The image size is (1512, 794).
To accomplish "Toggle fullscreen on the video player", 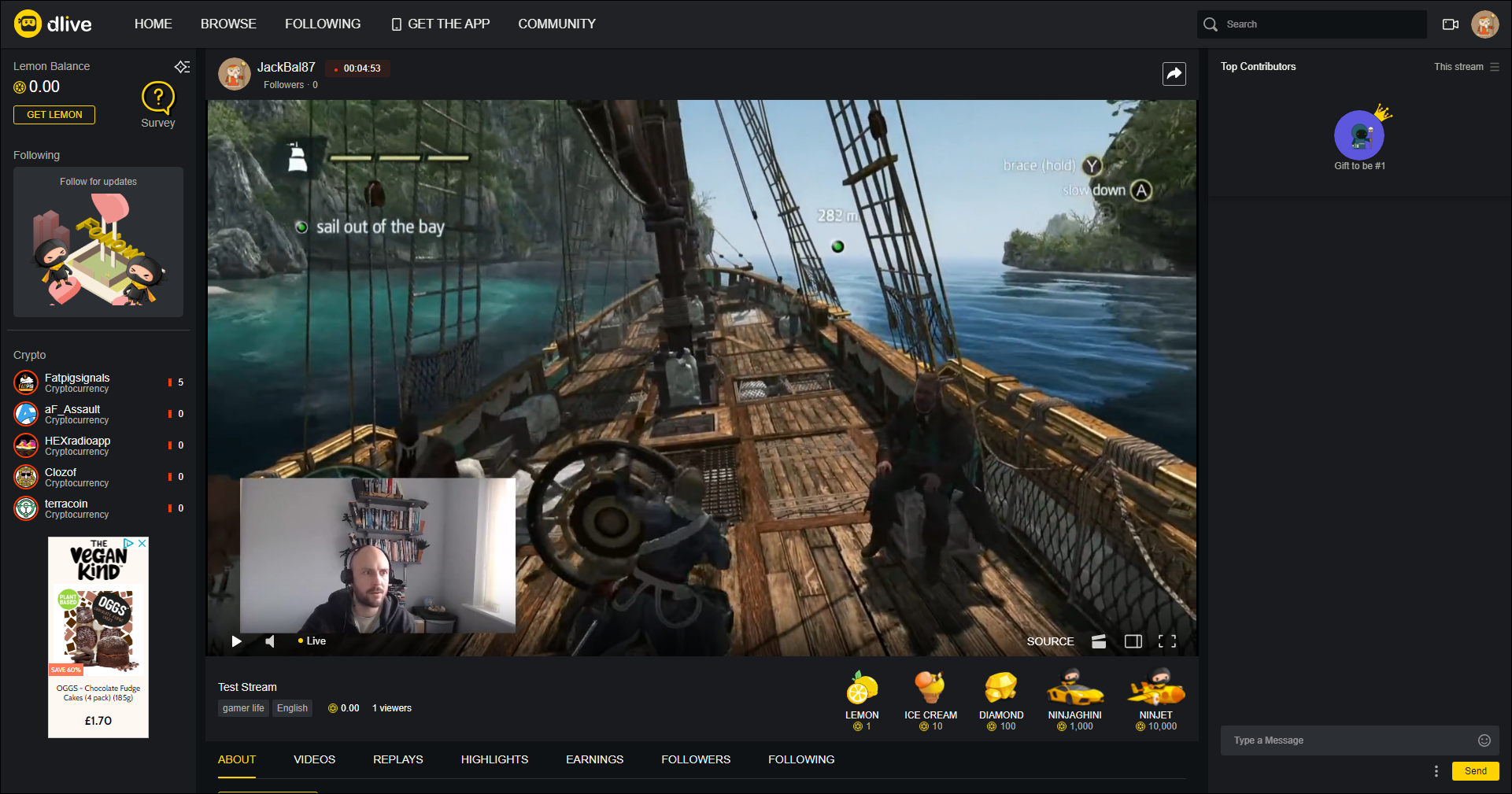I will [x=1167, y=641].
